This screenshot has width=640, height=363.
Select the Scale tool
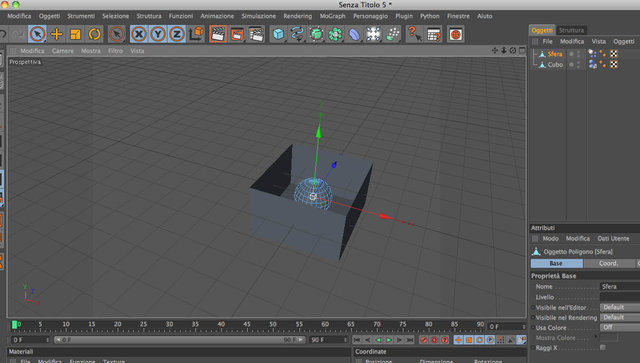click(76, 34)
